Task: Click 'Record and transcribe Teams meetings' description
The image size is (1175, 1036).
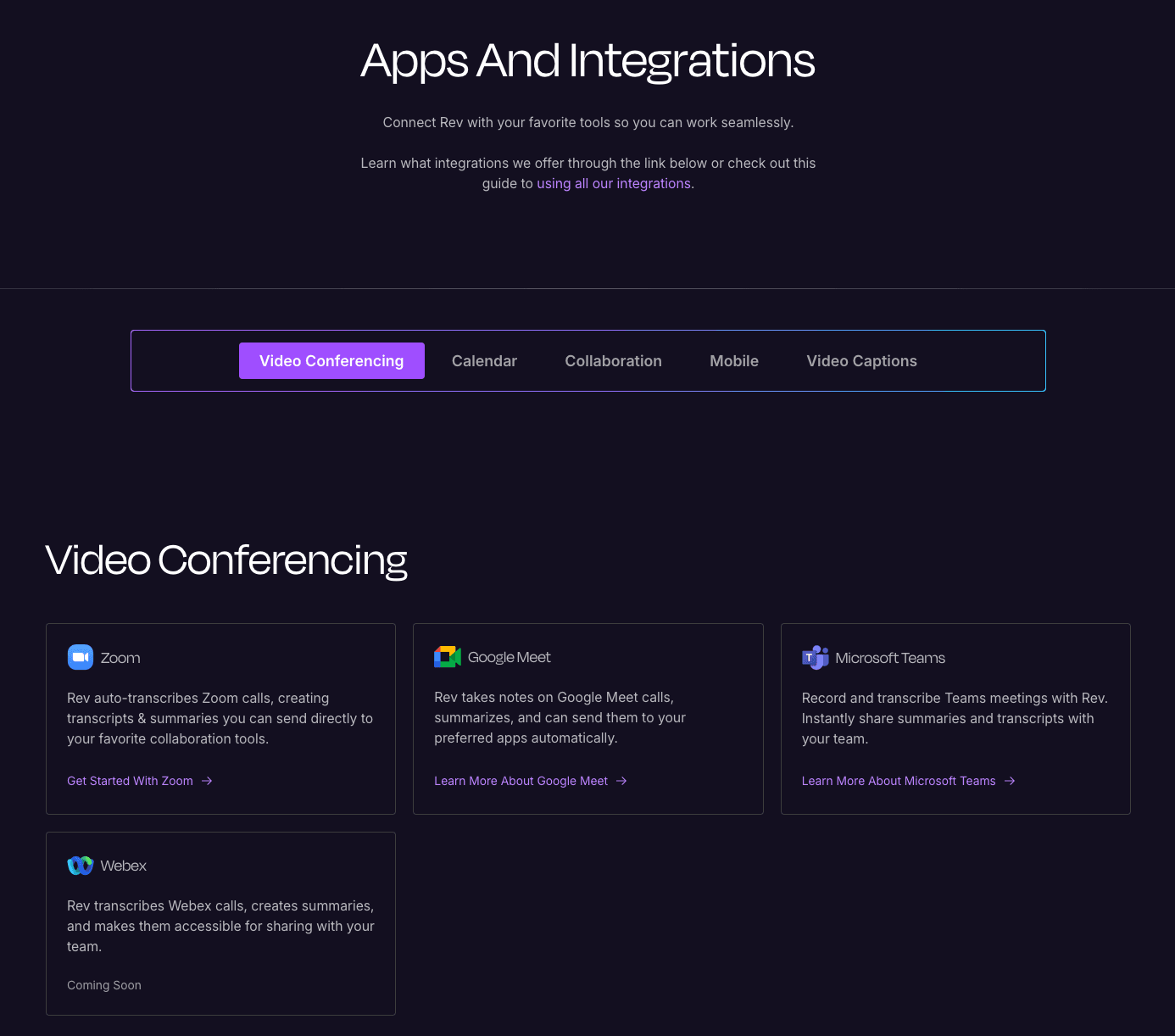Action: [955, 718]
